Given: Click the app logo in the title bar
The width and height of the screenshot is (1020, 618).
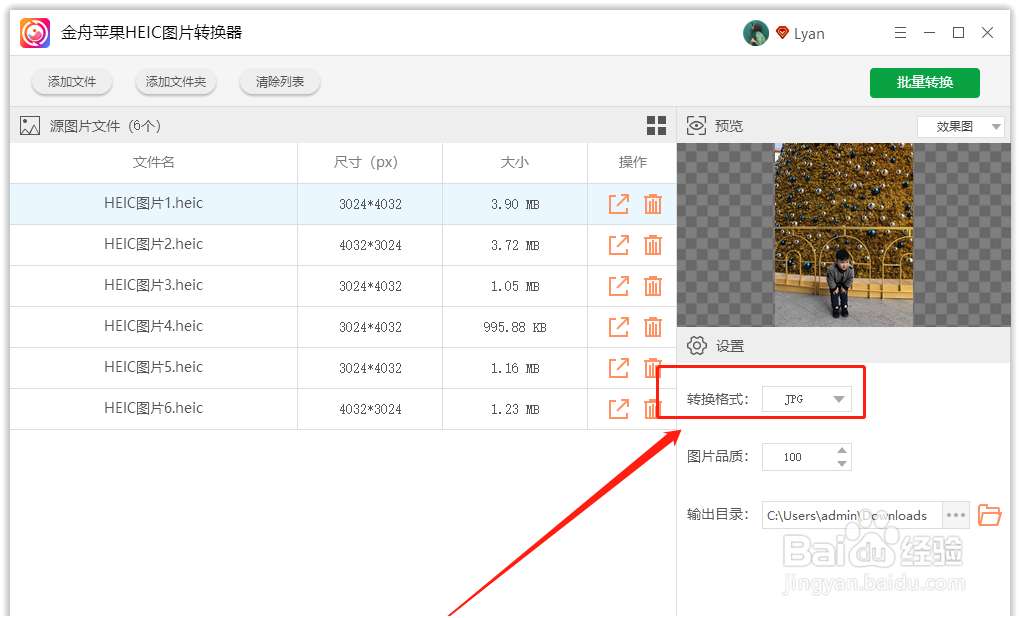Looking at the screenshot, I should pyautogui.click(x=34, y=32).
